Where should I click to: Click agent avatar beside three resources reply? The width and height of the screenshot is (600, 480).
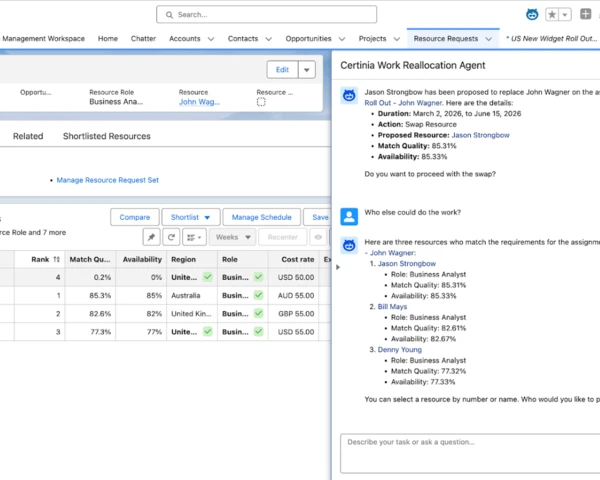tap(349, 245)
